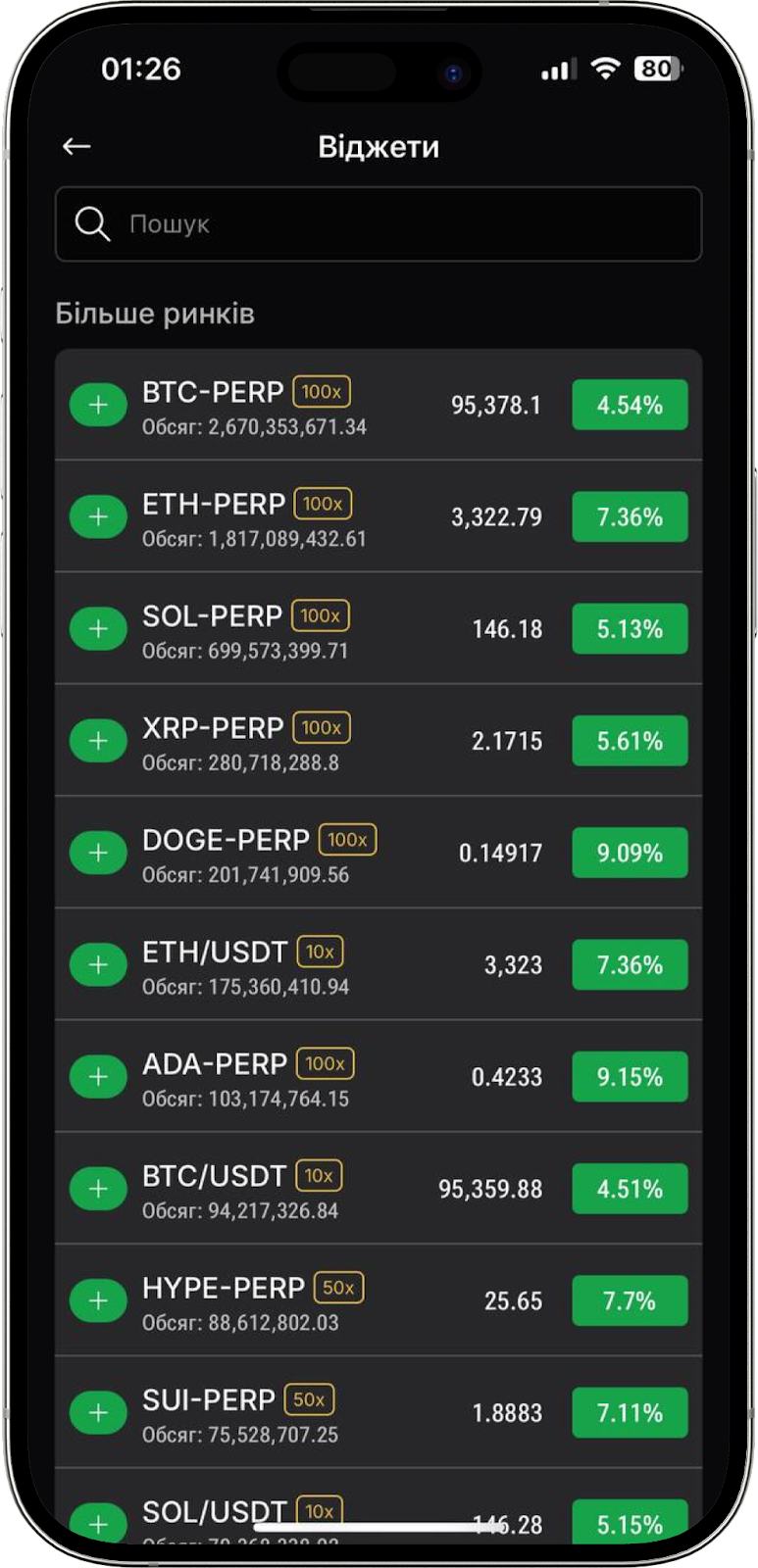The image size is (758, 1568).
Task: Add SUI-PERP widget with plus icon
Action: pyautogui.click(x=98, y=1413)
